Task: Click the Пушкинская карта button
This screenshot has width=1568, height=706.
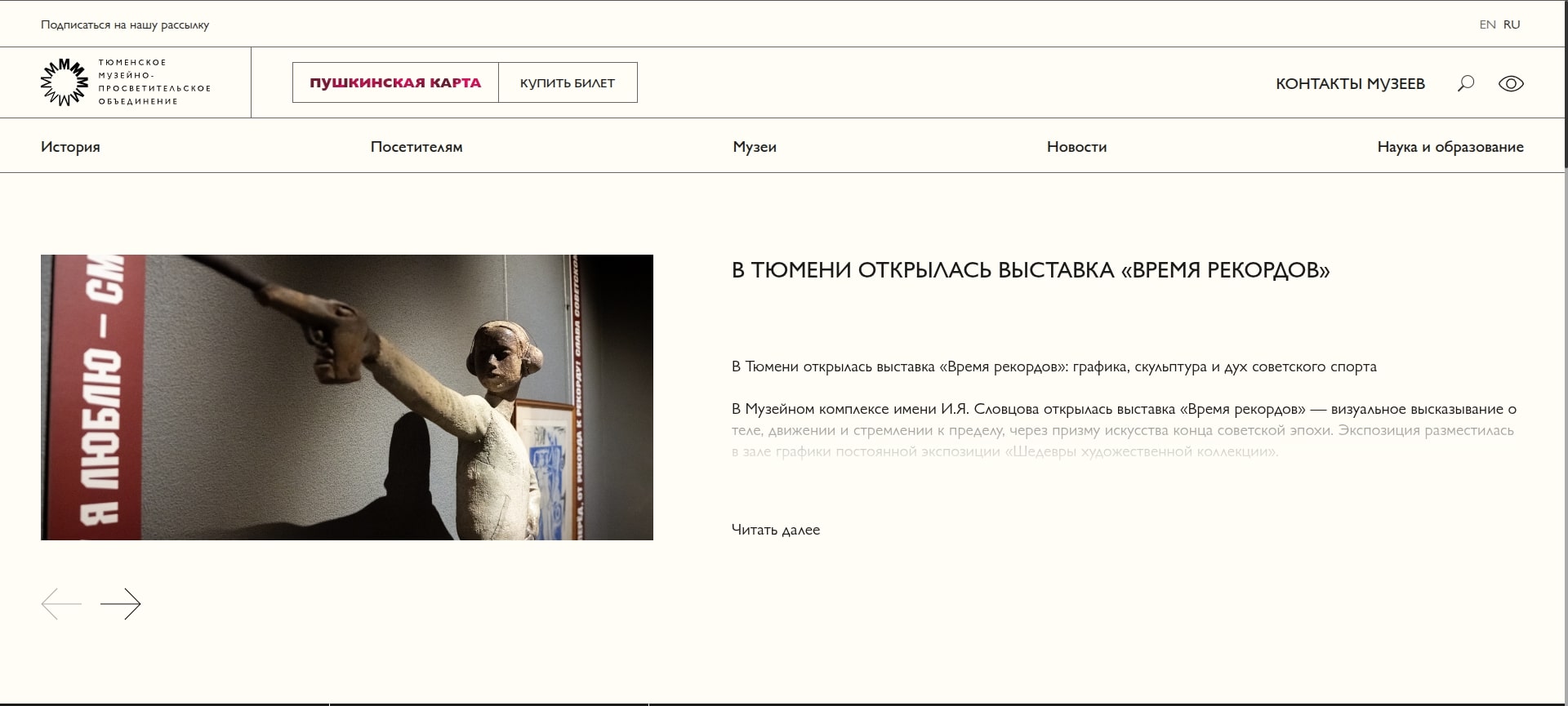Action: pos(395,82)
